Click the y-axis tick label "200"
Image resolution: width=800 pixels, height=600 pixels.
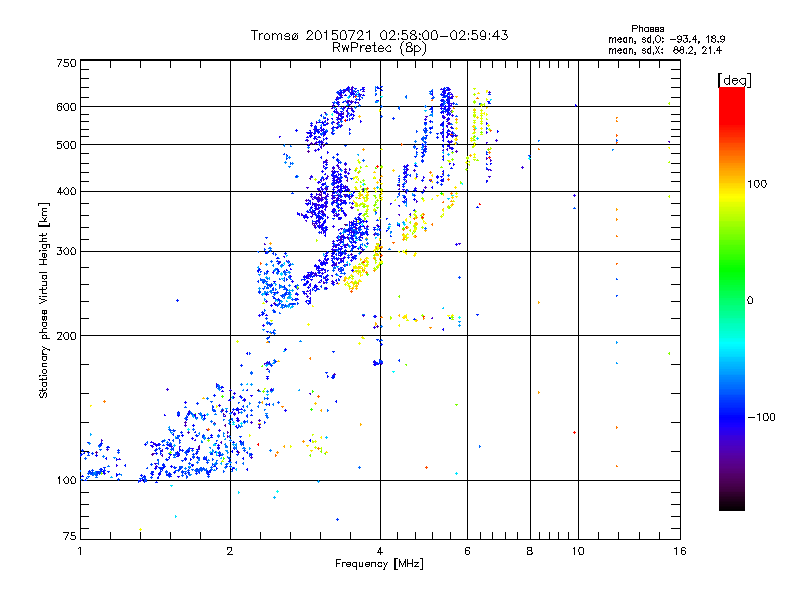pos(66,336)
